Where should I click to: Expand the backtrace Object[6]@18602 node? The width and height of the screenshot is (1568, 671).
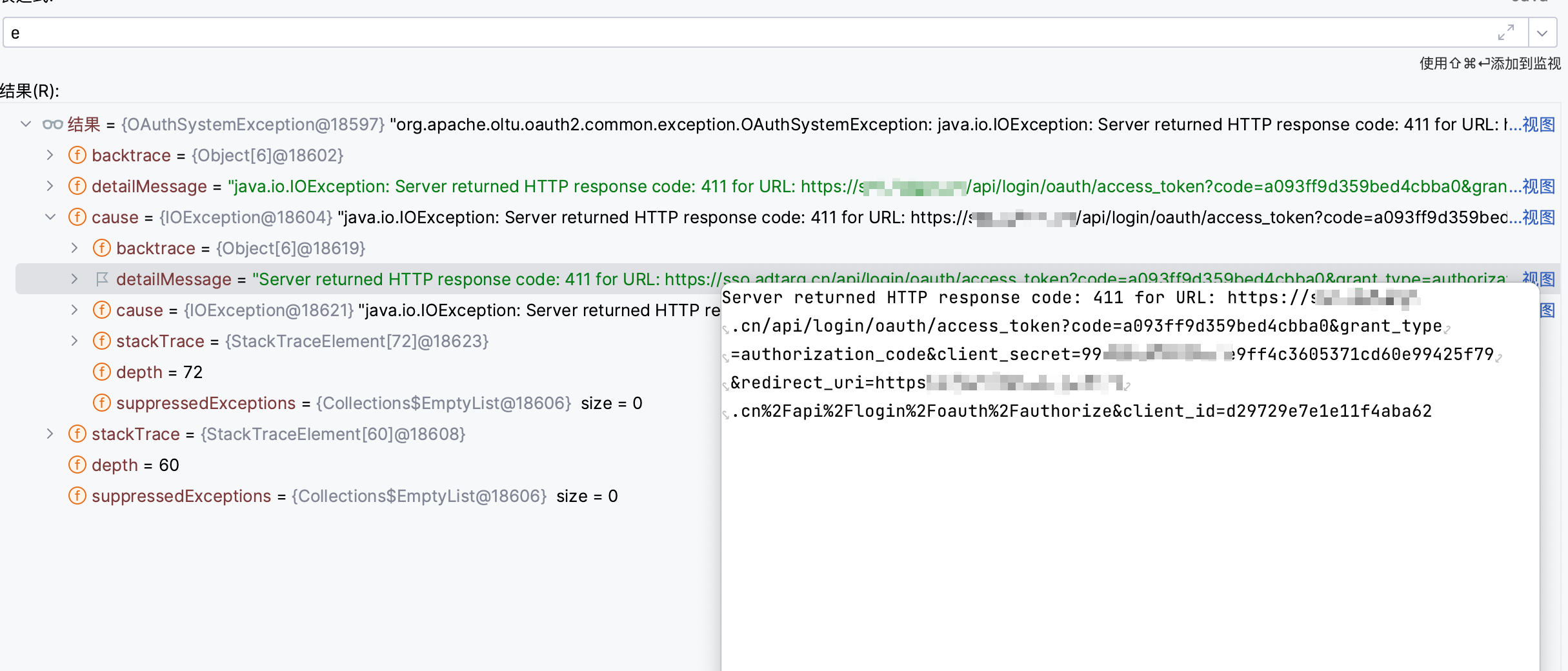tap(50, 155)
